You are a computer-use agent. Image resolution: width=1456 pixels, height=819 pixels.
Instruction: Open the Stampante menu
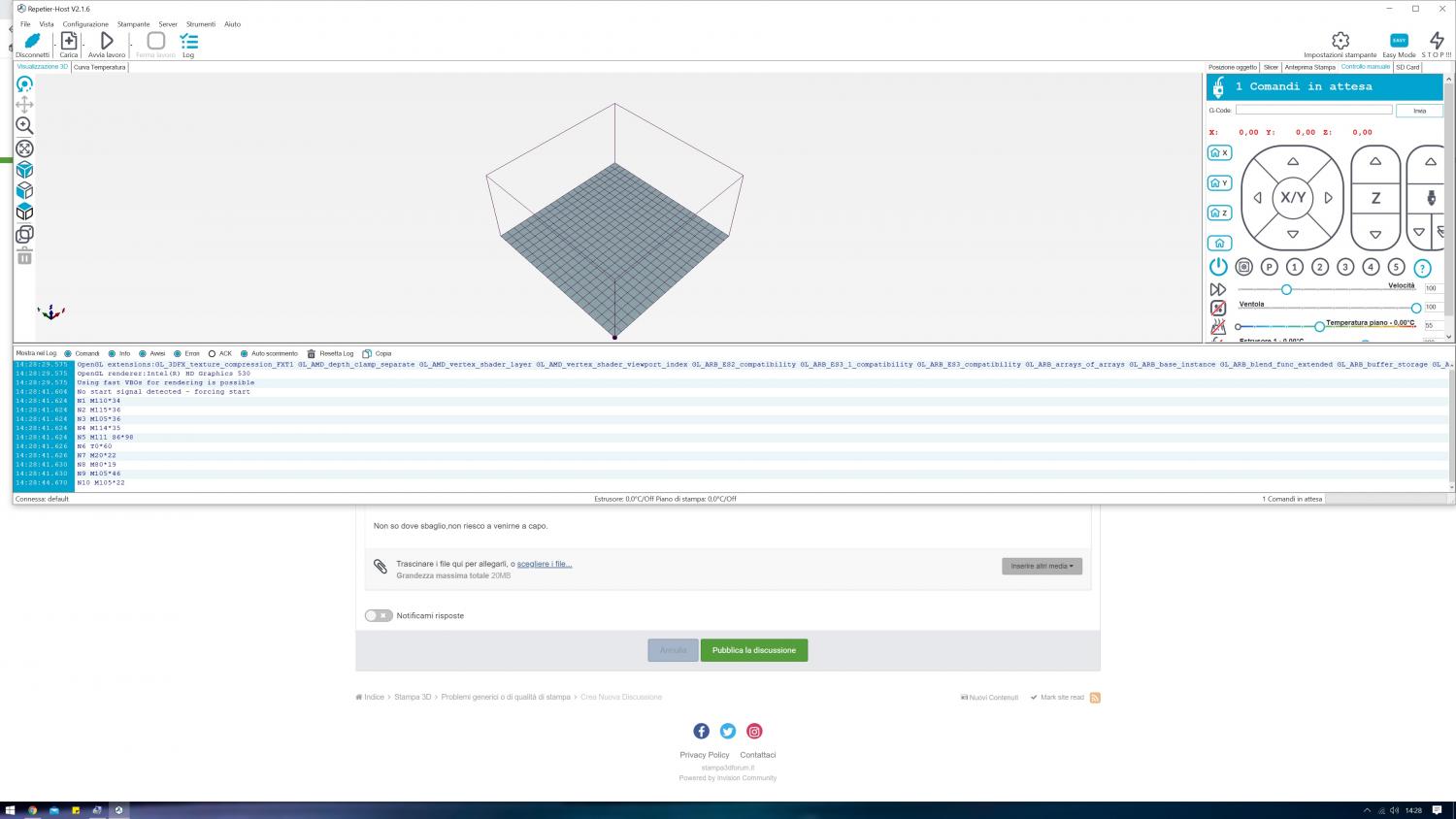coord(134,24)
